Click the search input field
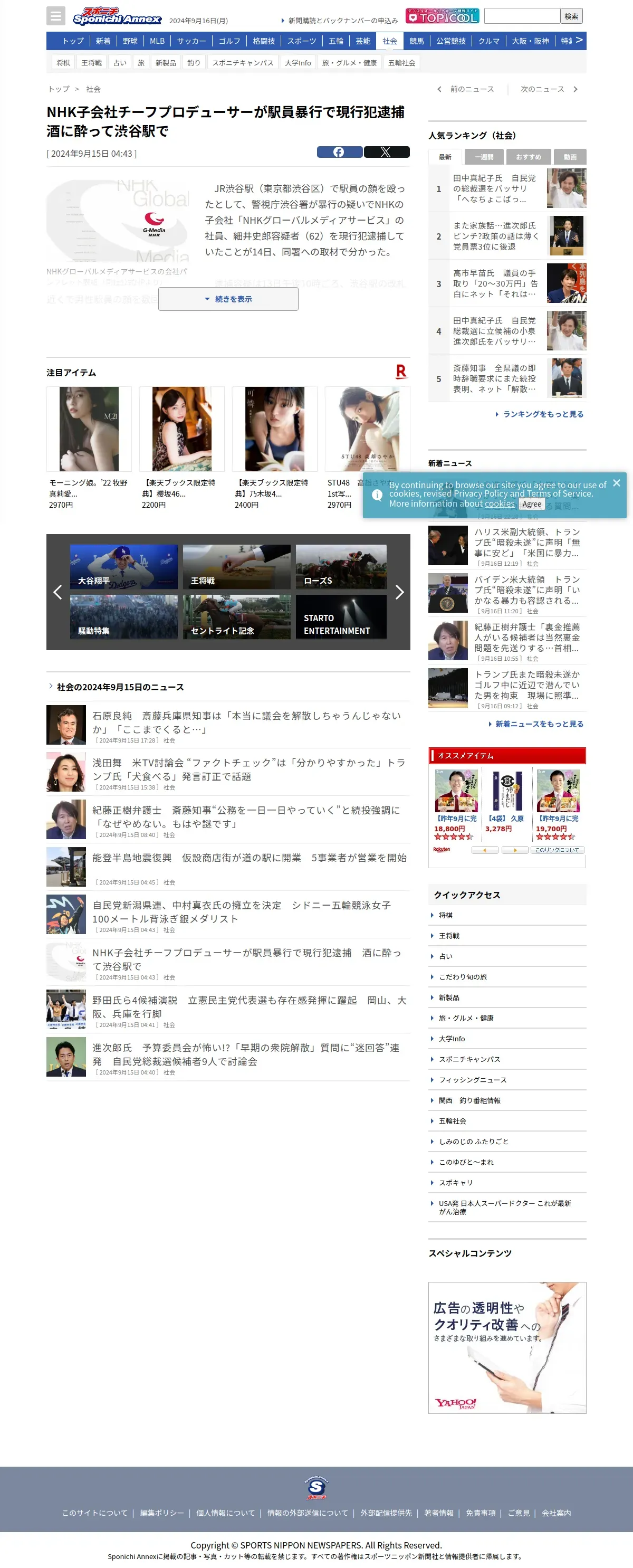This screenshot has height=1568, width=633. (522, 16)
